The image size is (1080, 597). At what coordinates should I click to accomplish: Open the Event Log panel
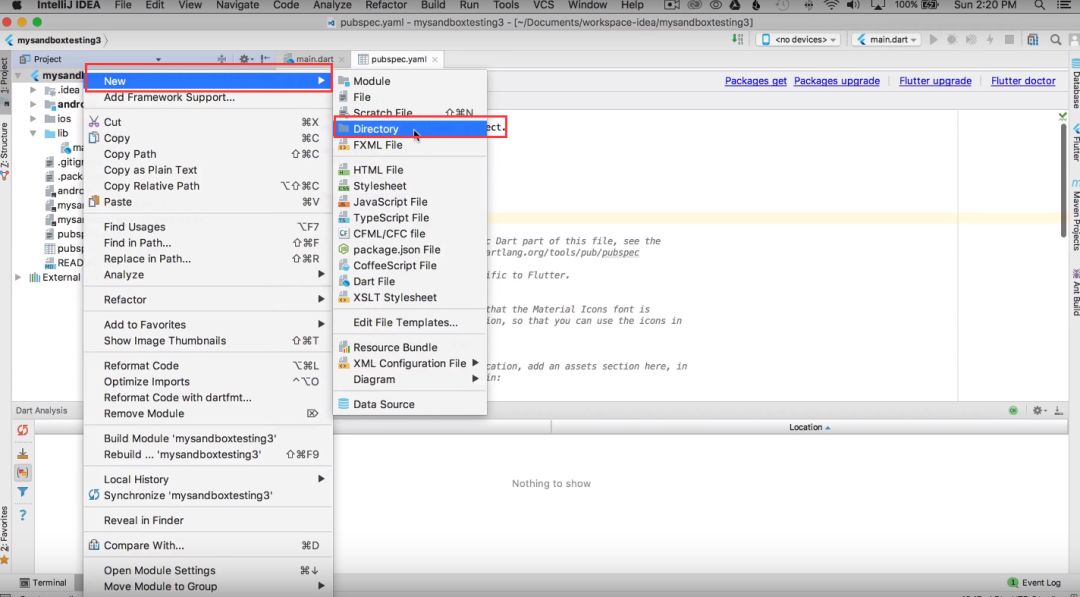[1034, 583]
